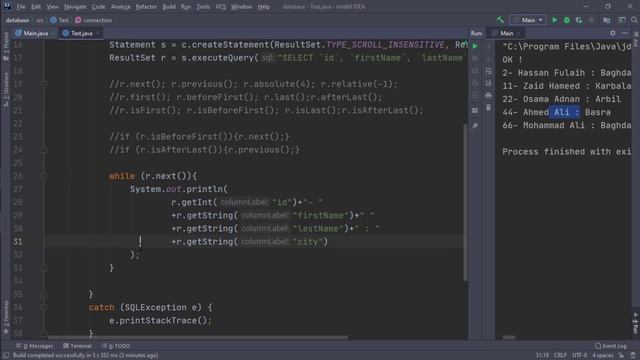Toggle fold marker at catch line 36
This screenshot has width=640, height=360.
coord(44,307)
